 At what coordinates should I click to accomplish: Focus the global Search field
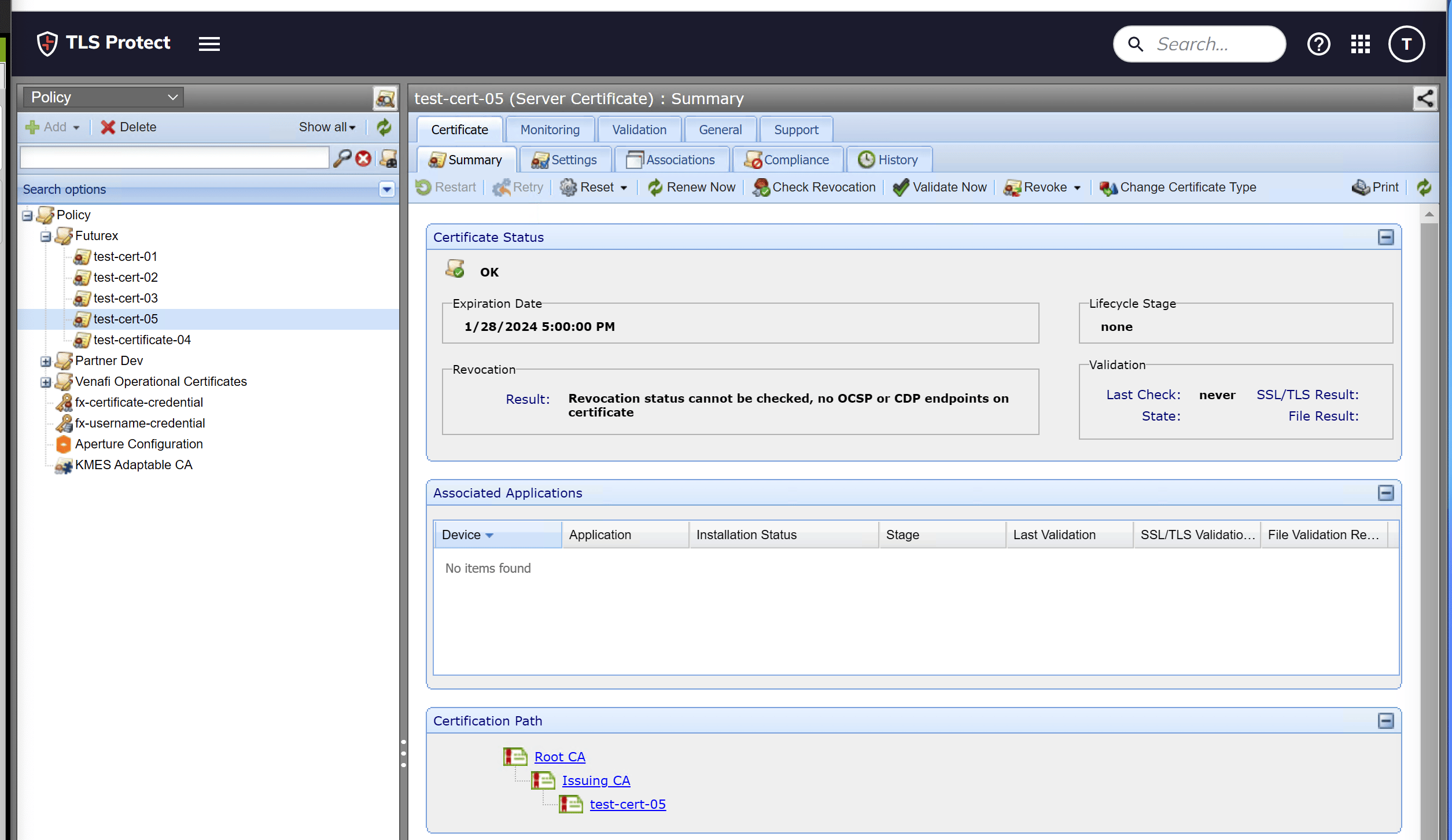1199,44
